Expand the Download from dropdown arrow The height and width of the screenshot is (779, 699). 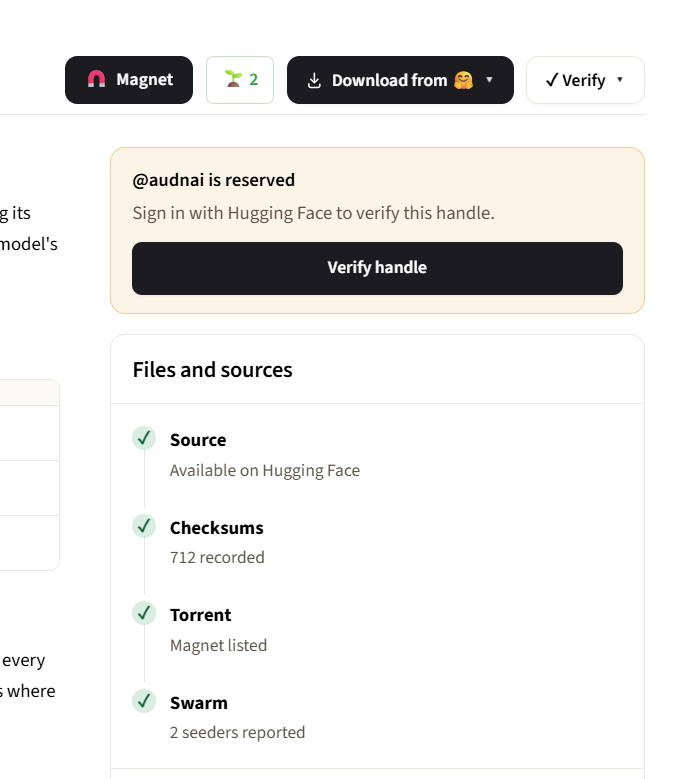489,79
